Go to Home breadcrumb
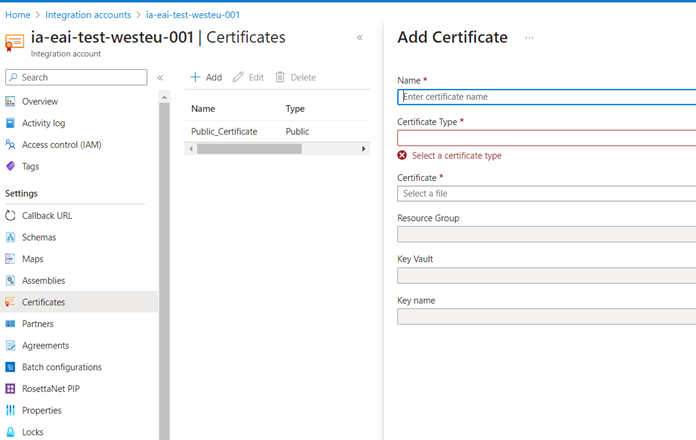The image size is (696, 440). (x=18, y=15)
